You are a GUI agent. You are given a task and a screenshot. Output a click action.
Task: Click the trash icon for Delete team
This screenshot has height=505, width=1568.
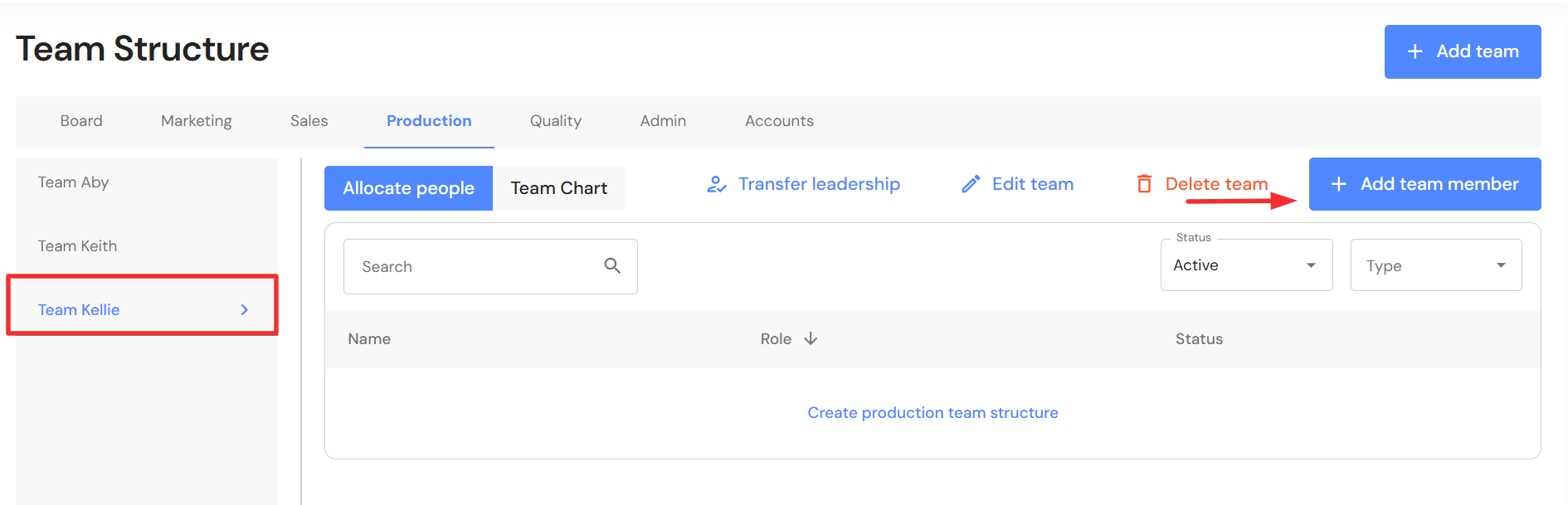(x=1144, y=184)
